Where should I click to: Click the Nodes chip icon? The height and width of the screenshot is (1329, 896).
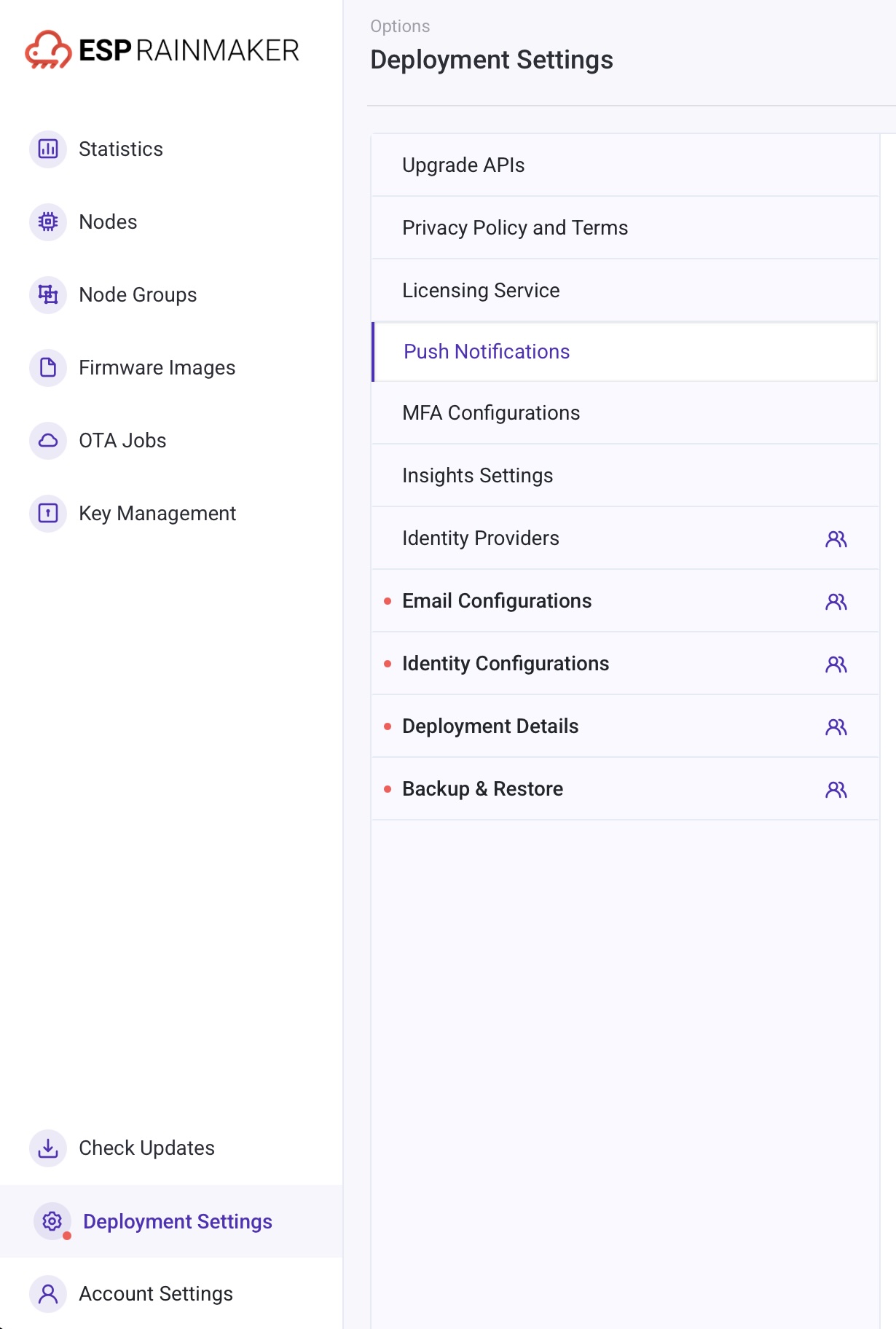click(48, 222)
